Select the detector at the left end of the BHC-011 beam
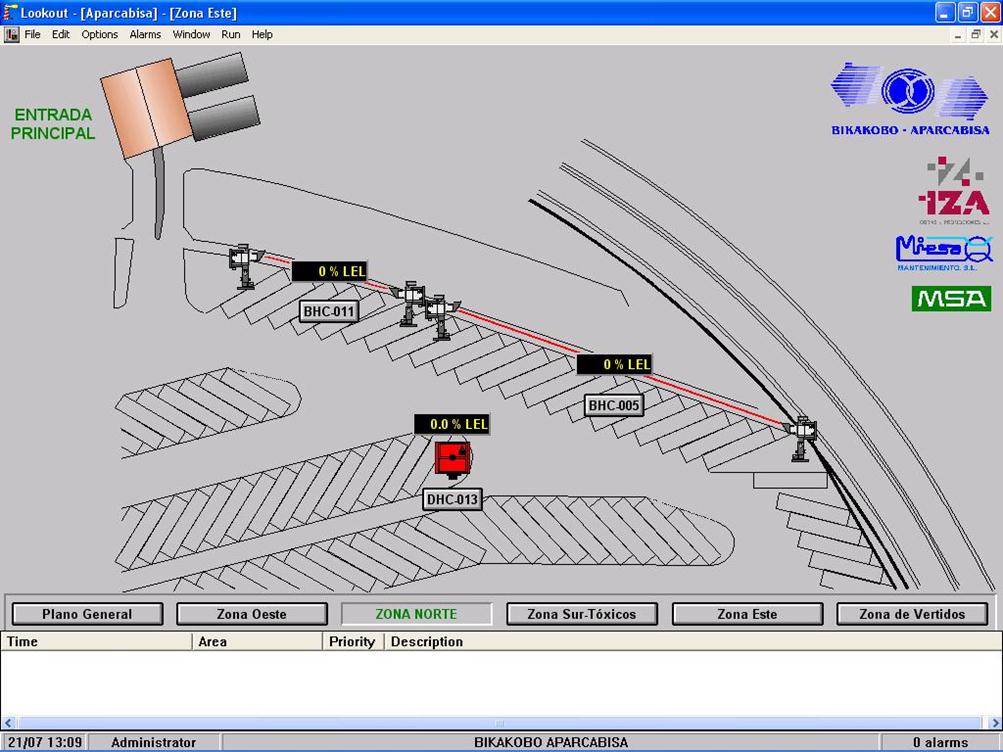 click(x=244, y=265)
